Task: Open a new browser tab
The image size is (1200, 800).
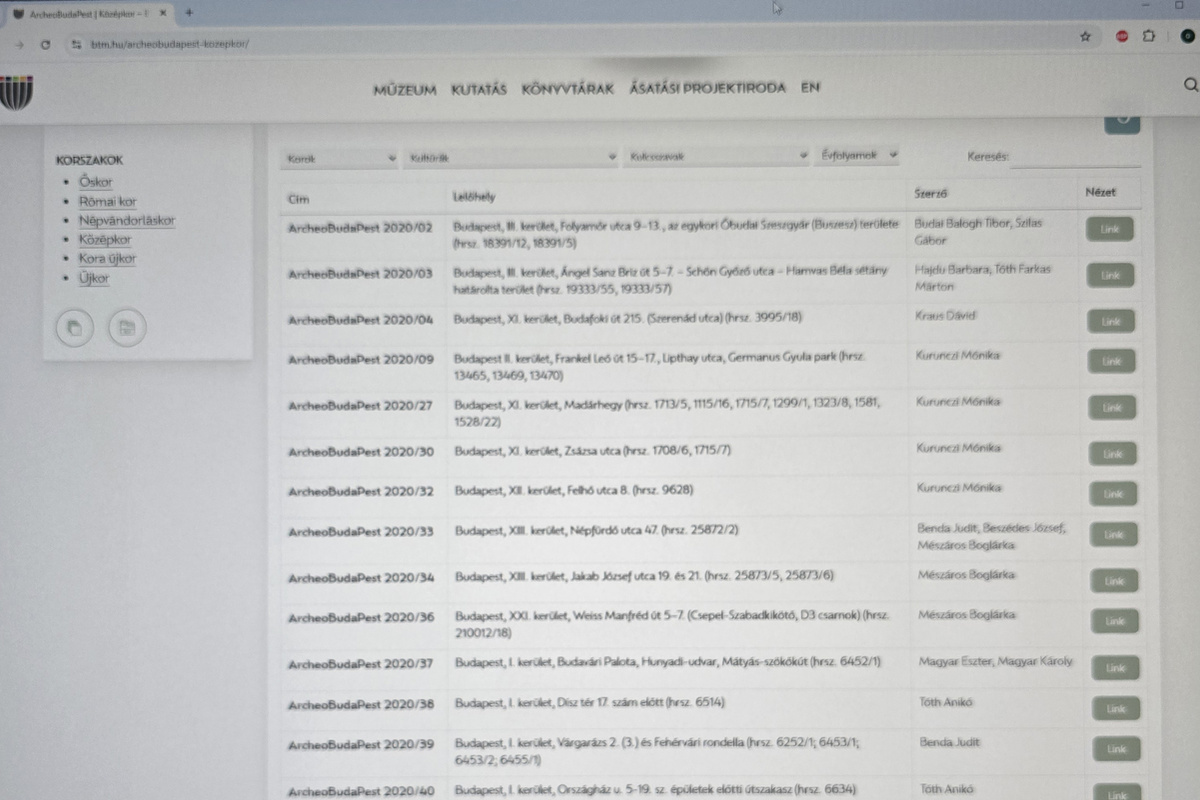Action: 189,12
